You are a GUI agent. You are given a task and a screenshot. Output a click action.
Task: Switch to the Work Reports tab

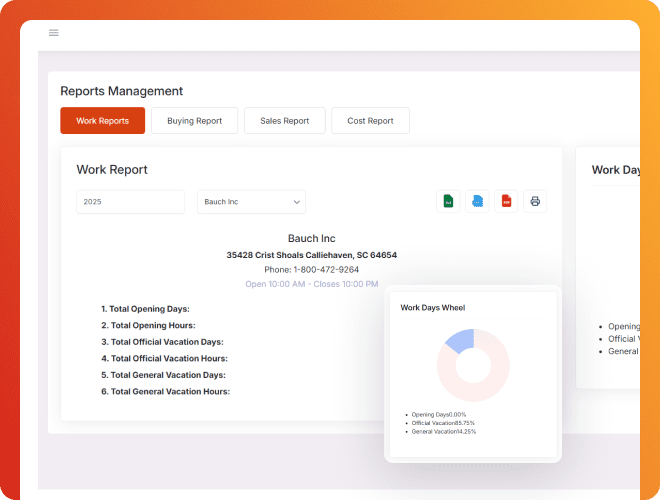pos(102,121)
